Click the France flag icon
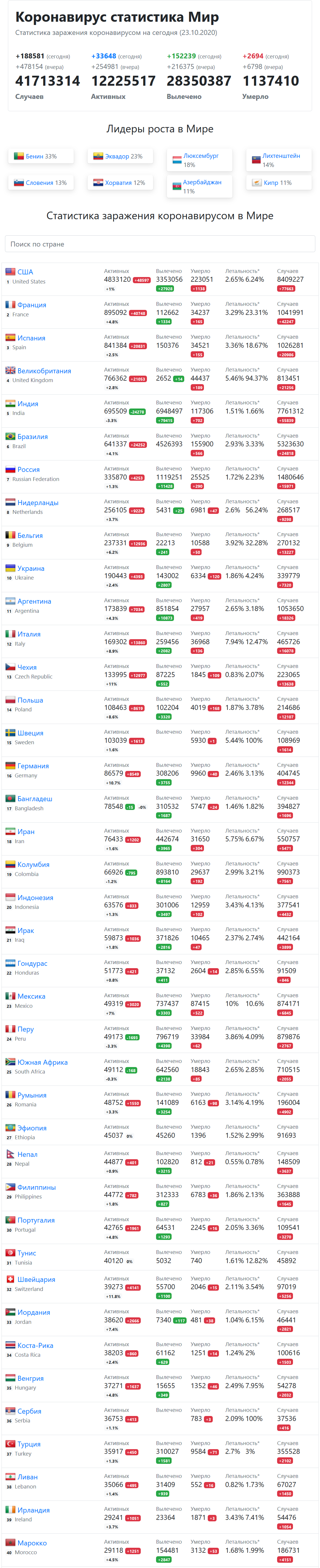This screenshot has height=1568, width=320. pyautogui.click(x=10, y=304)
